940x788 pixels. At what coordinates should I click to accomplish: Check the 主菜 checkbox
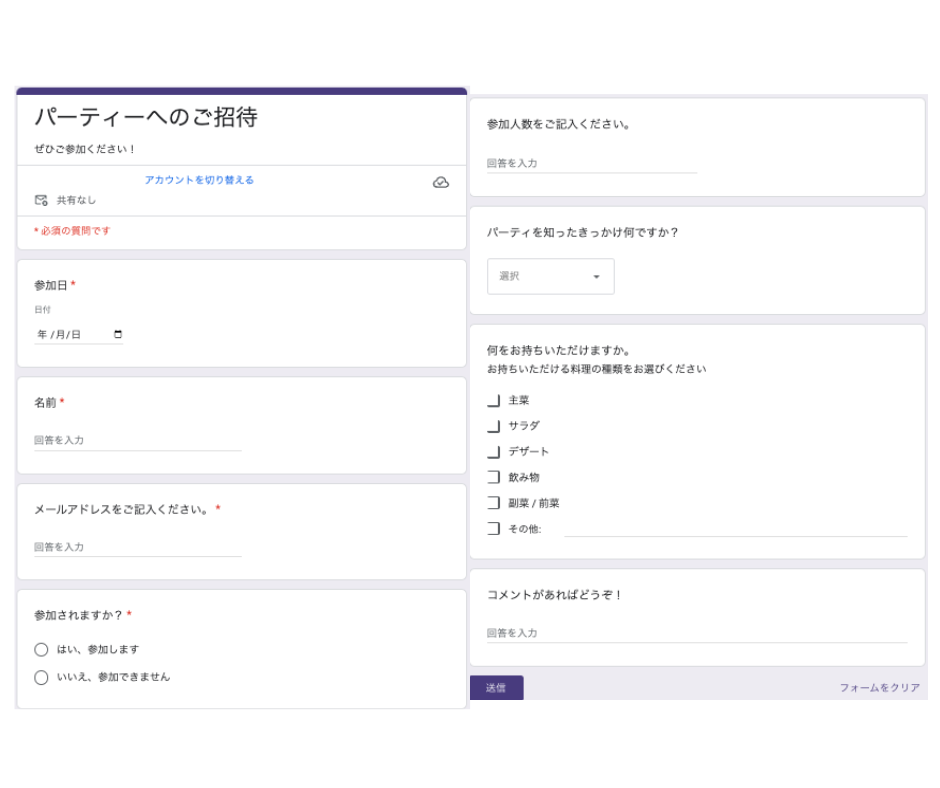click(493, 400)
